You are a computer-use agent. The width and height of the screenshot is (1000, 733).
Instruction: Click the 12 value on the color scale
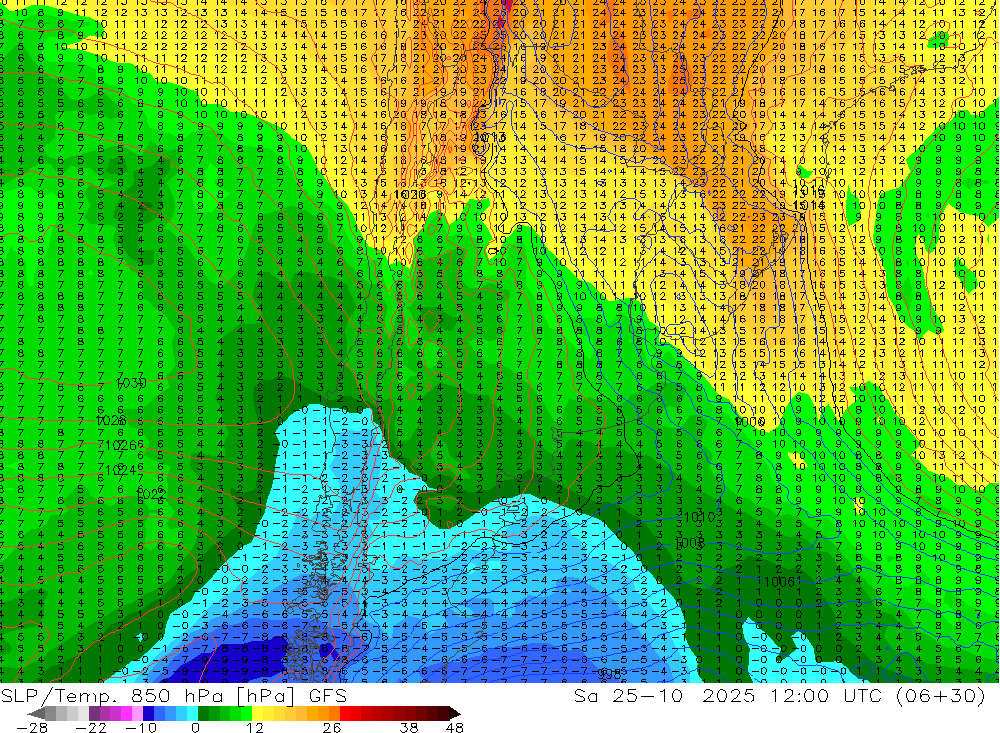pyautogui.click(x=254, y=727)
